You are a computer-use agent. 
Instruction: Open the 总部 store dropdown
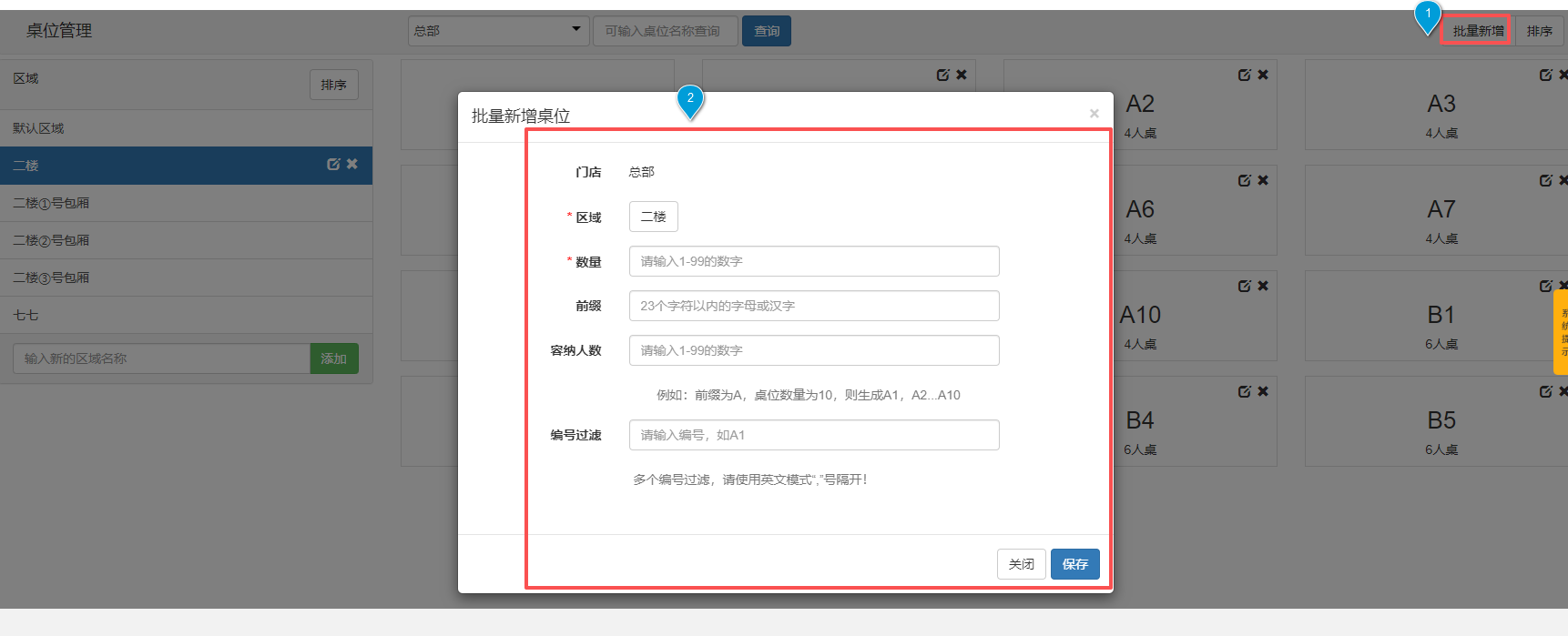[x=497, y=31]
